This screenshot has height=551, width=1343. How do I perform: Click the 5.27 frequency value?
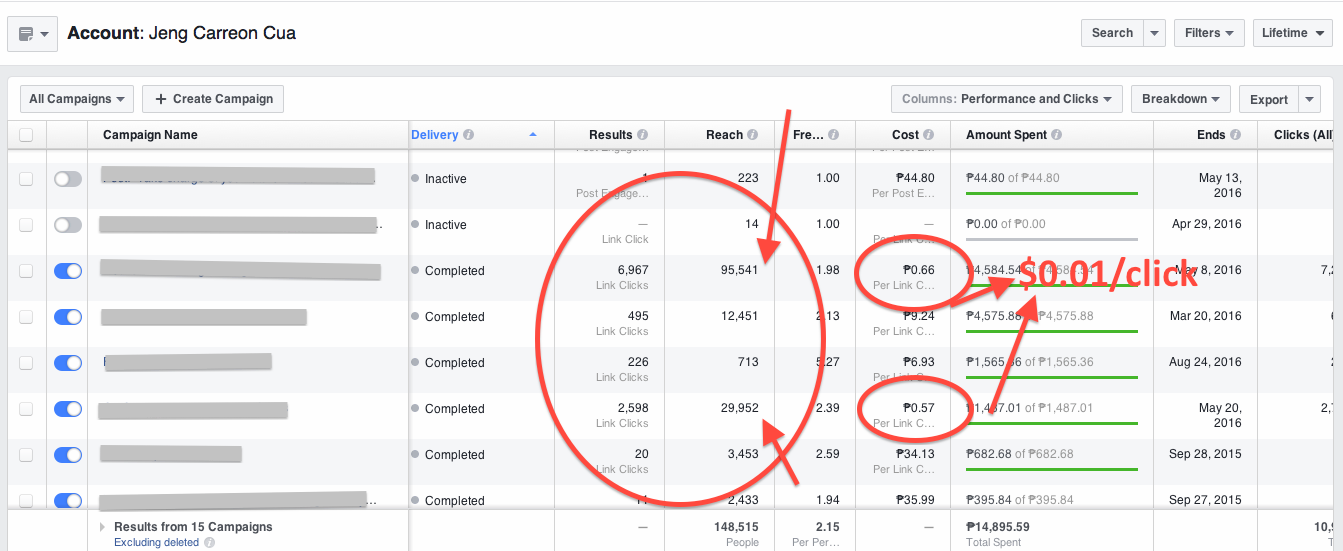[828, 363]
